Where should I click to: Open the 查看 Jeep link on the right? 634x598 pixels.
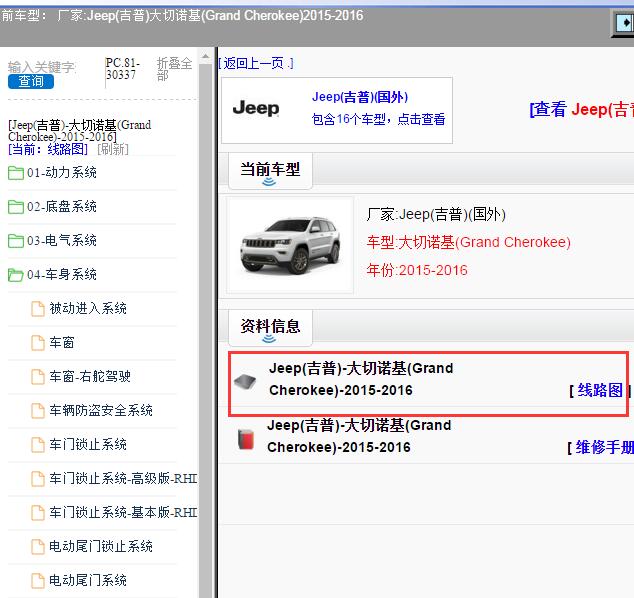pyautogui.click(x=581, y=110)
